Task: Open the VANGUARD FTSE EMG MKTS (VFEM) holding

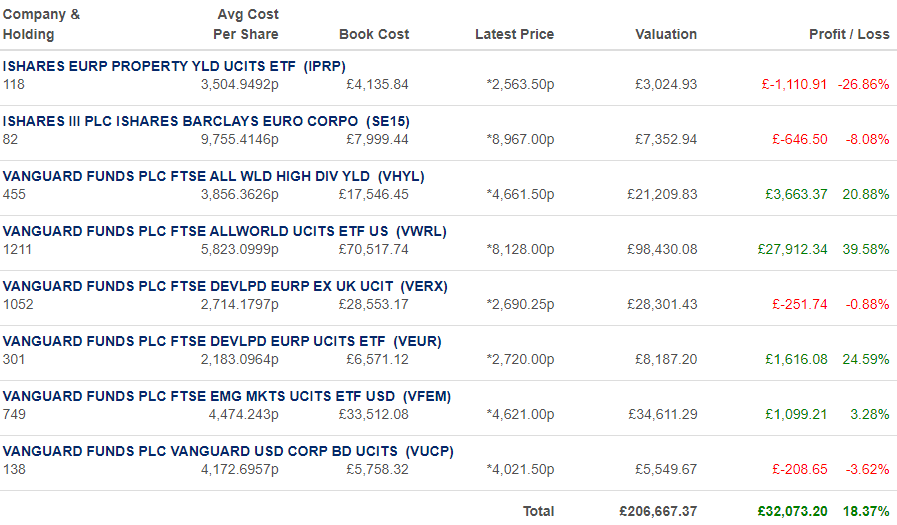Action: [227, 396]
